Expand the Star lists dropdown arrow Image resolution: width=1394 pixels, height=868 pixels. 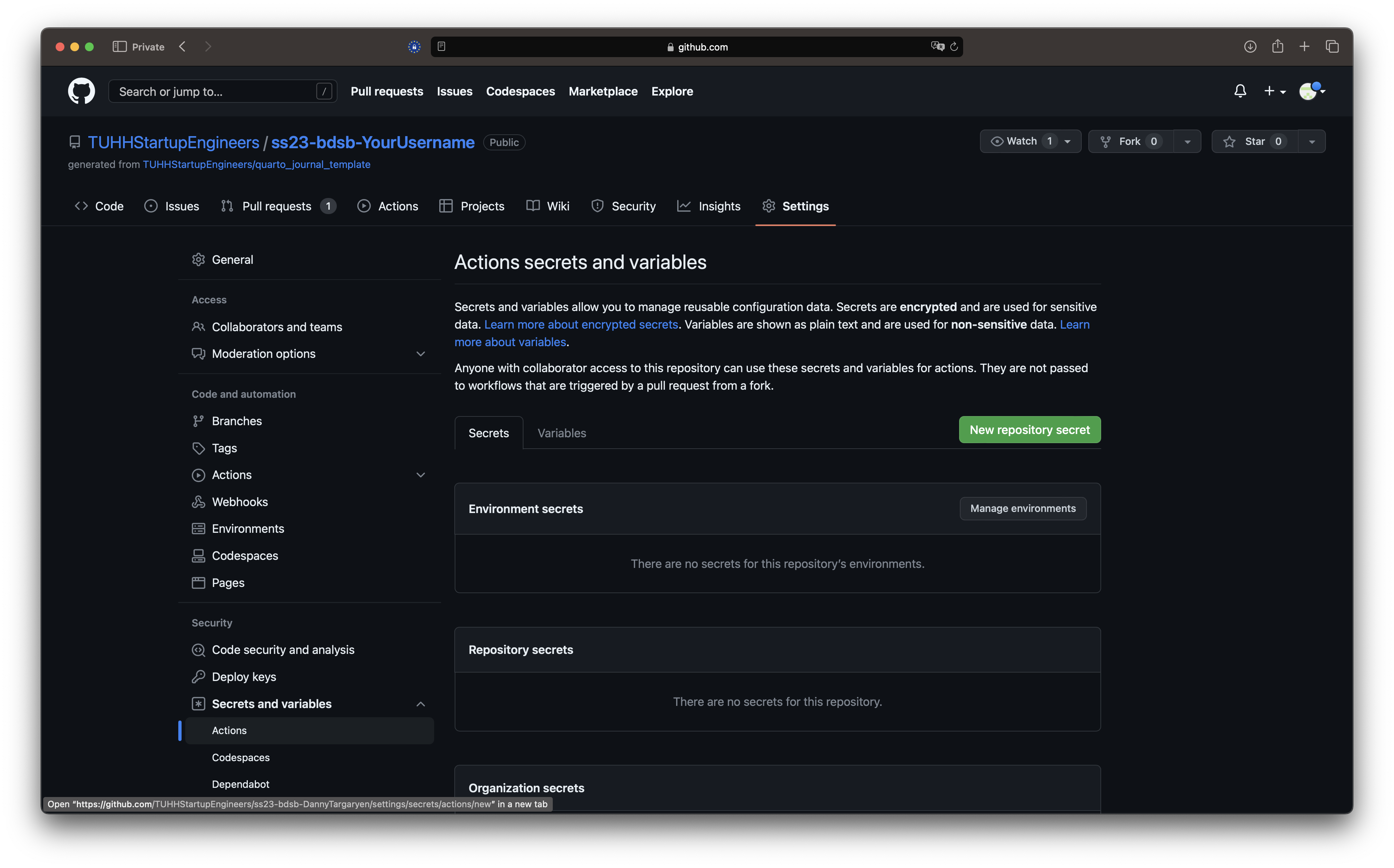coord(1312,141)
